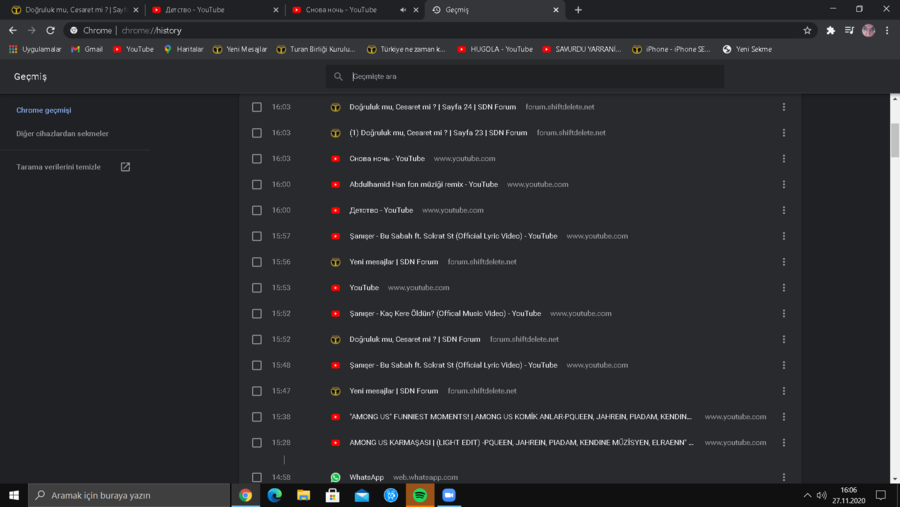
Task: Open the media control icon in toolbar
Action: point(849,30)
